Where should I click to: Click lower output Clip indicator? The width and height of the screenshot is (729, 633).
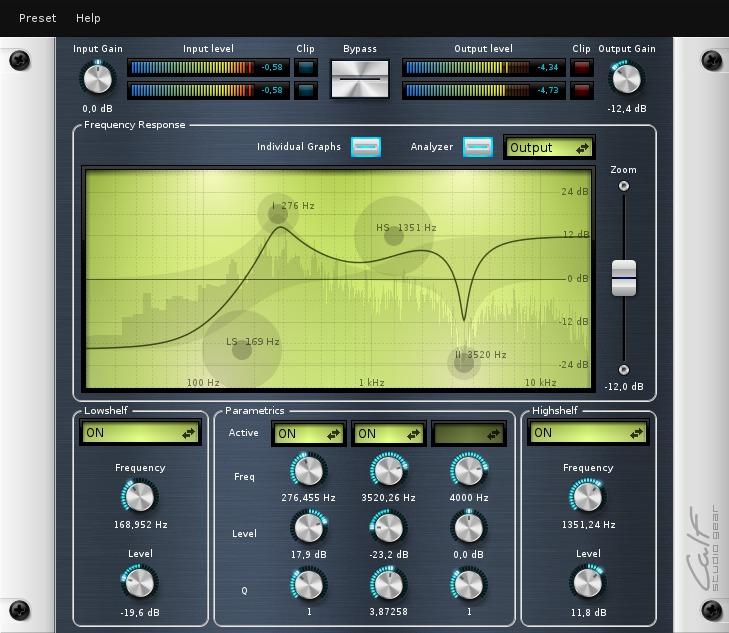[x=582, y=90]
